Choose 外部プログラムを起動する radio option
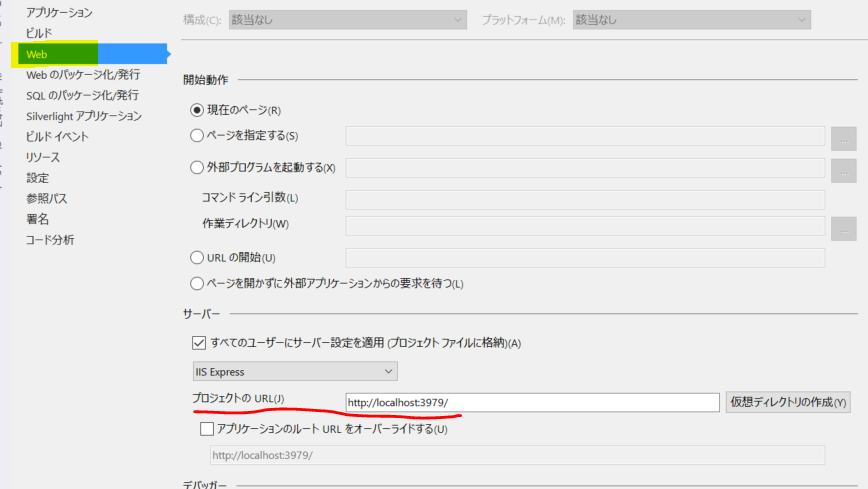The image size is (868, 489). tap(197, 167)
